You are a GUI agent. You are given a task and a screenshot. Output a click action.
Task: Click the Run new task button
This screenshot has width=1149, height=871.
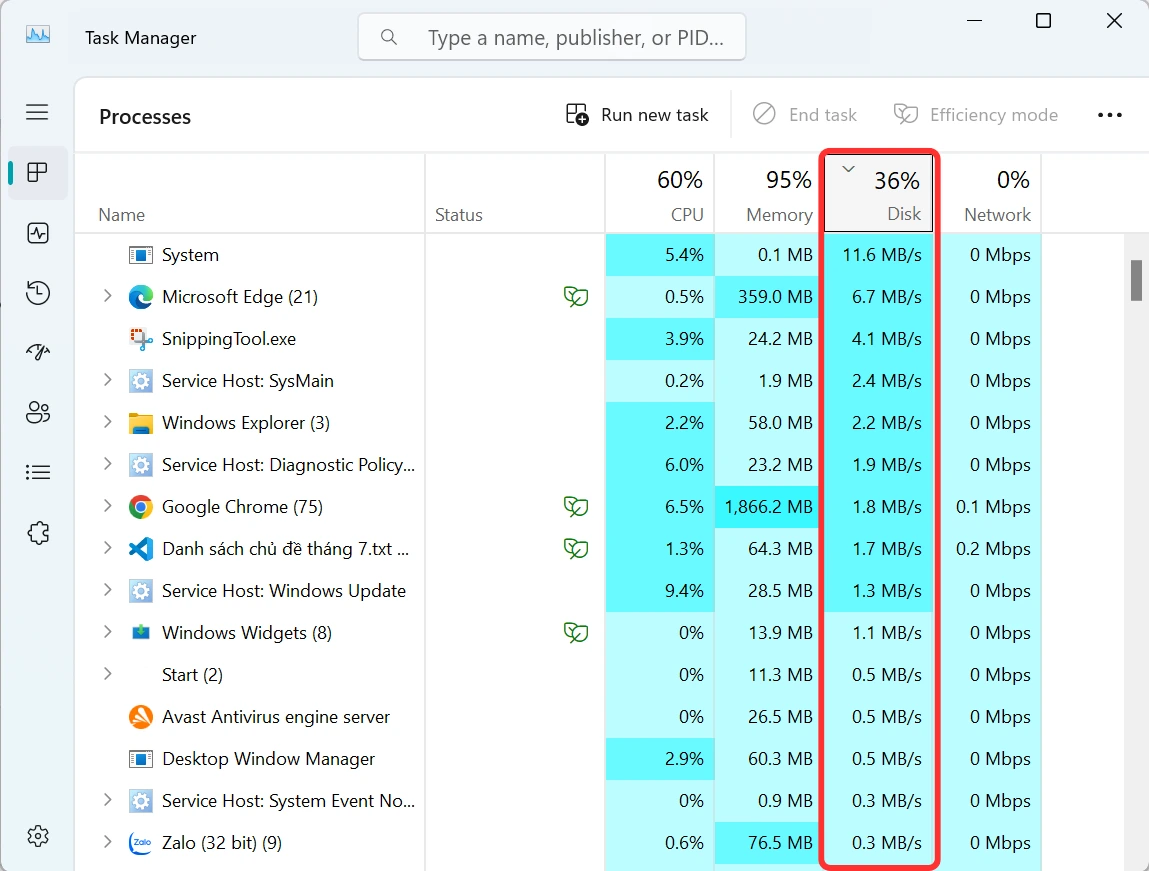(637, 115)
